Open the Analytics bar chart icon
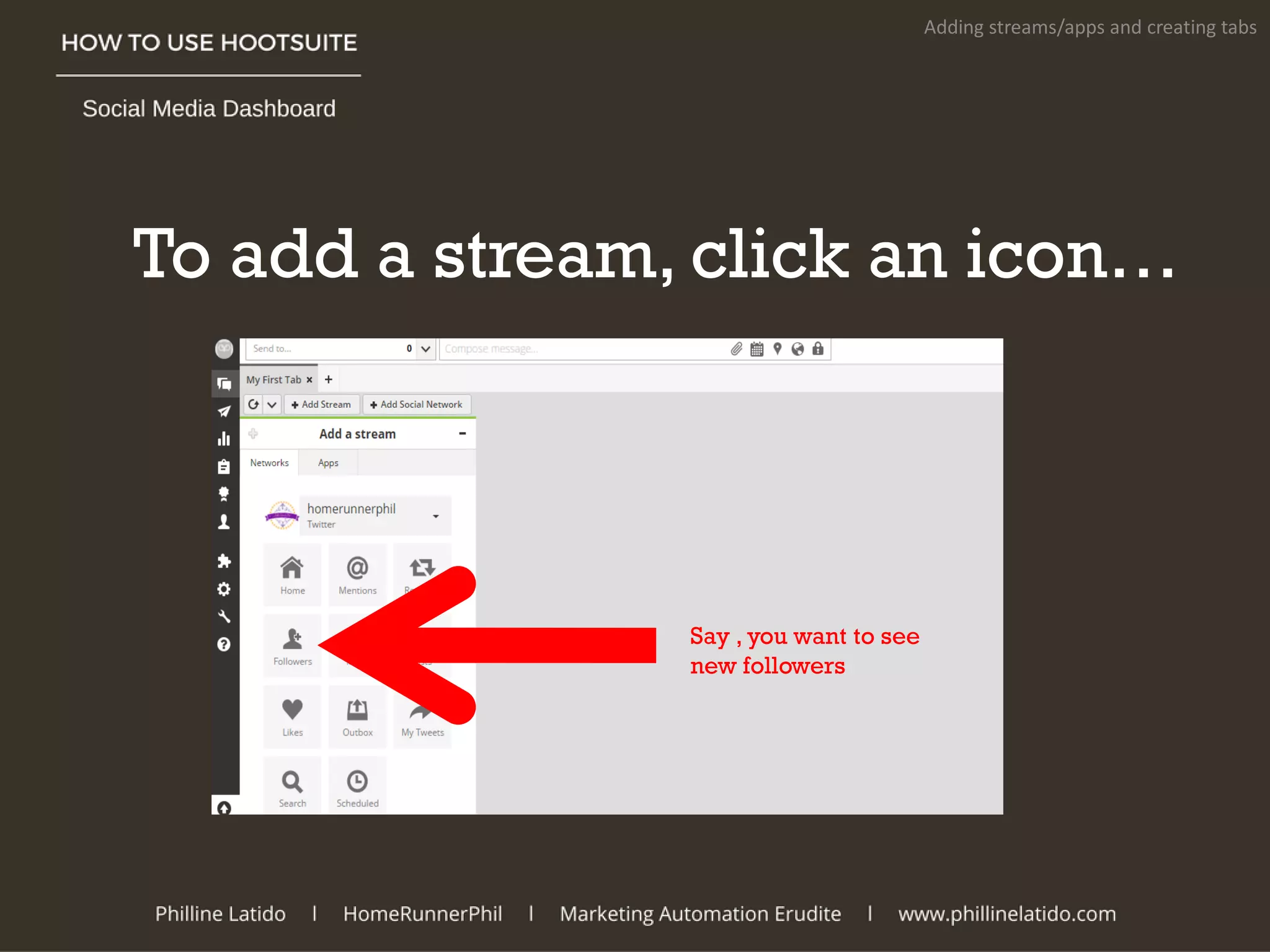This screenshot has height=952, width=1270. (224, 439)
